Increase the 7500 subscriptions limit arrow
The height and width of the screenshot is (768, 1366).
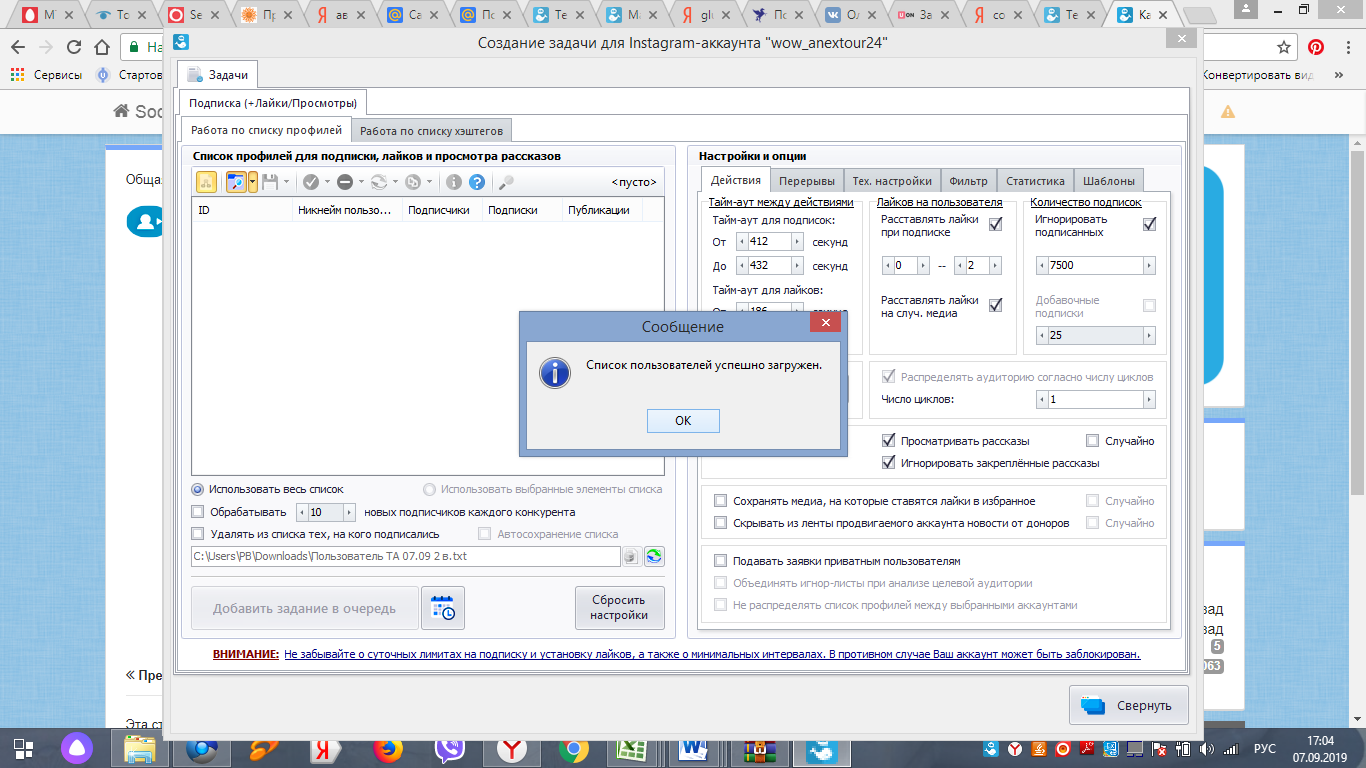coord(1149,266)
